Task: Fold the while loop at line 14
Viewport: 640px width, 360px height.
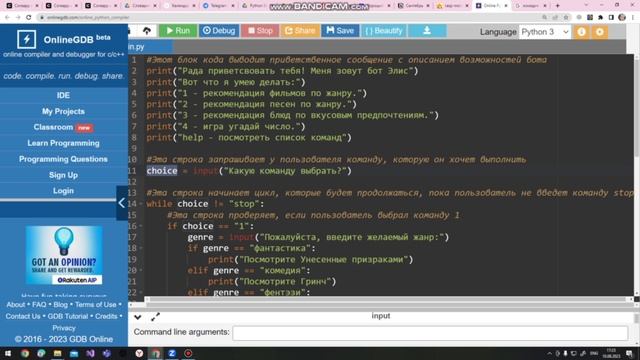Action: coord(141,204)
